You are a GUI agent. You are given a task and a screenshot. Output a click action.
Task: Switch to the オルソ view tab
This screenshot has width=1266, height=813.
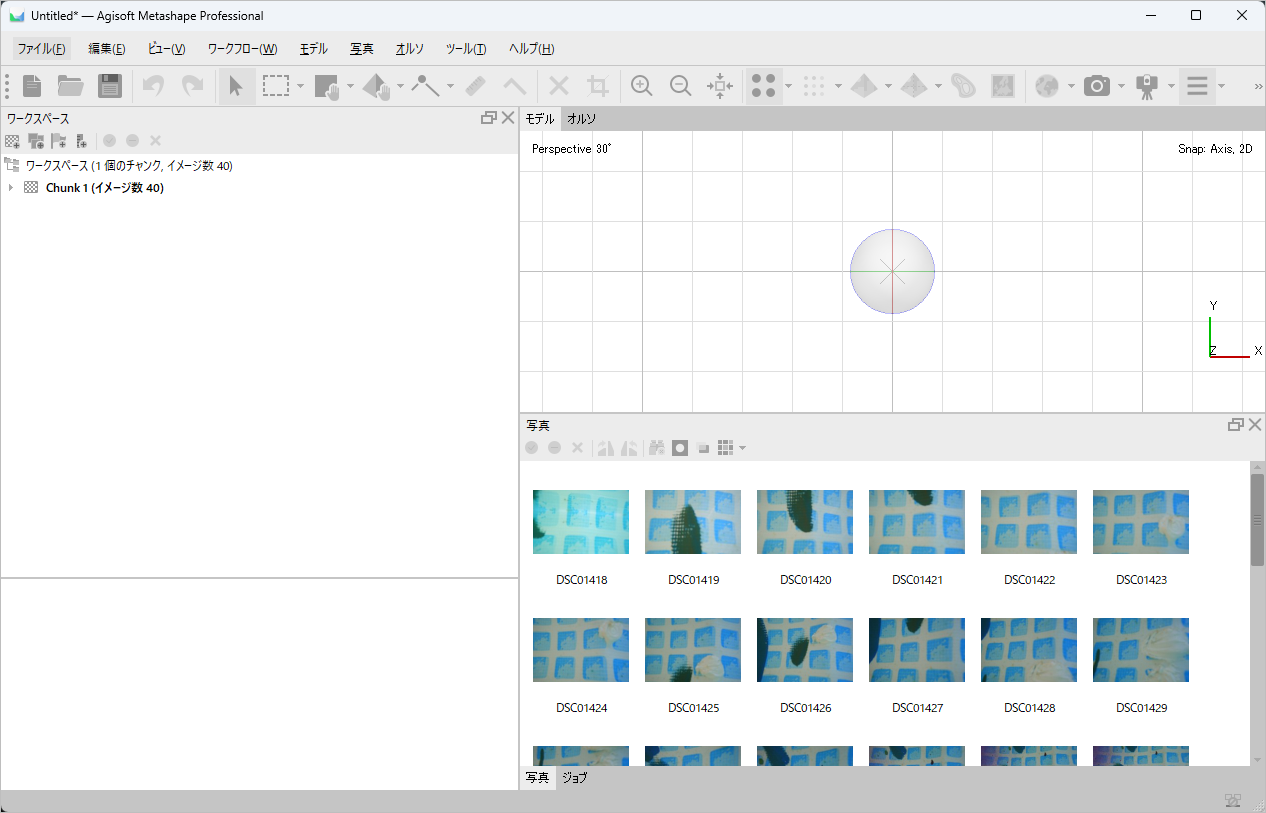coord(582,119)
